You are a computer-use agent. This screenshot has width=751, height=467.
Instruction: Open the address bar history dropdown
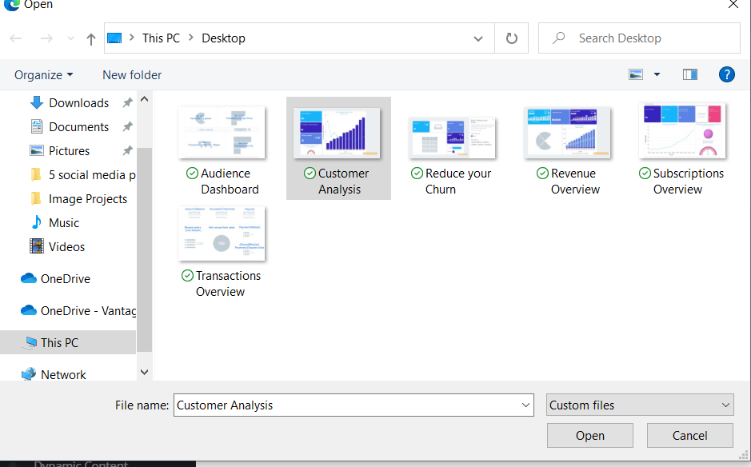coord(478,38)
